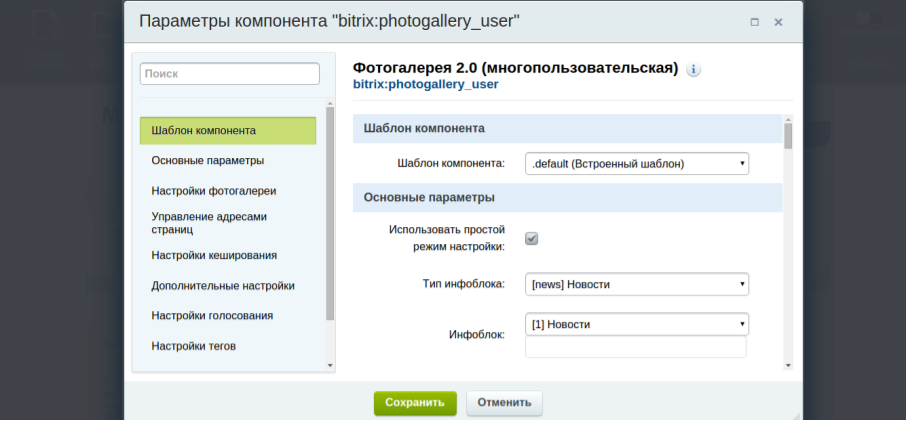Open the Инфоблок dropdown list

coord(637,324)
